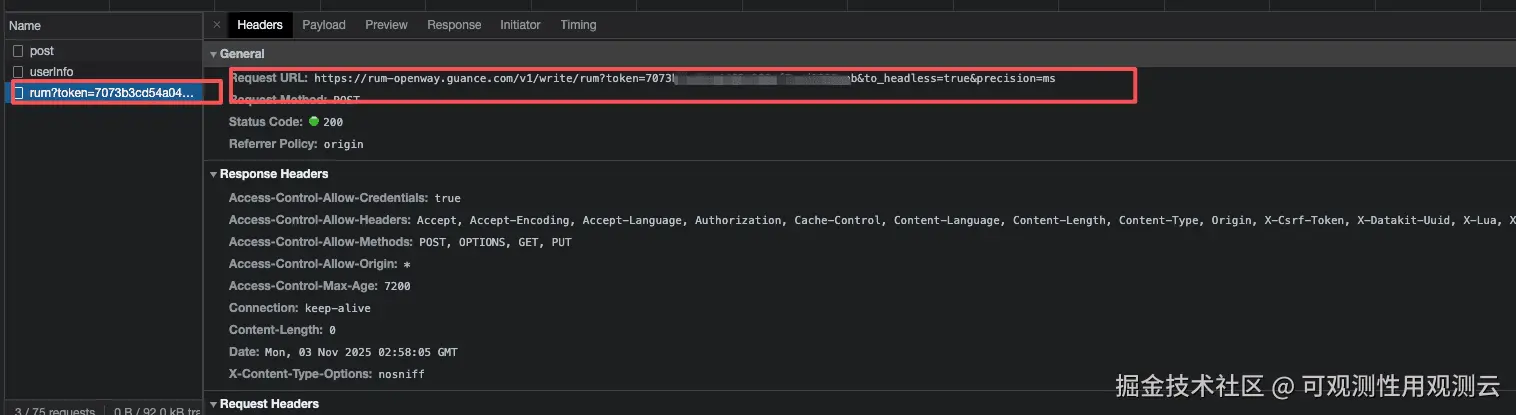Click the green status code indicator
This screenshot has width=1516, height=415.
tap(314, 122)
